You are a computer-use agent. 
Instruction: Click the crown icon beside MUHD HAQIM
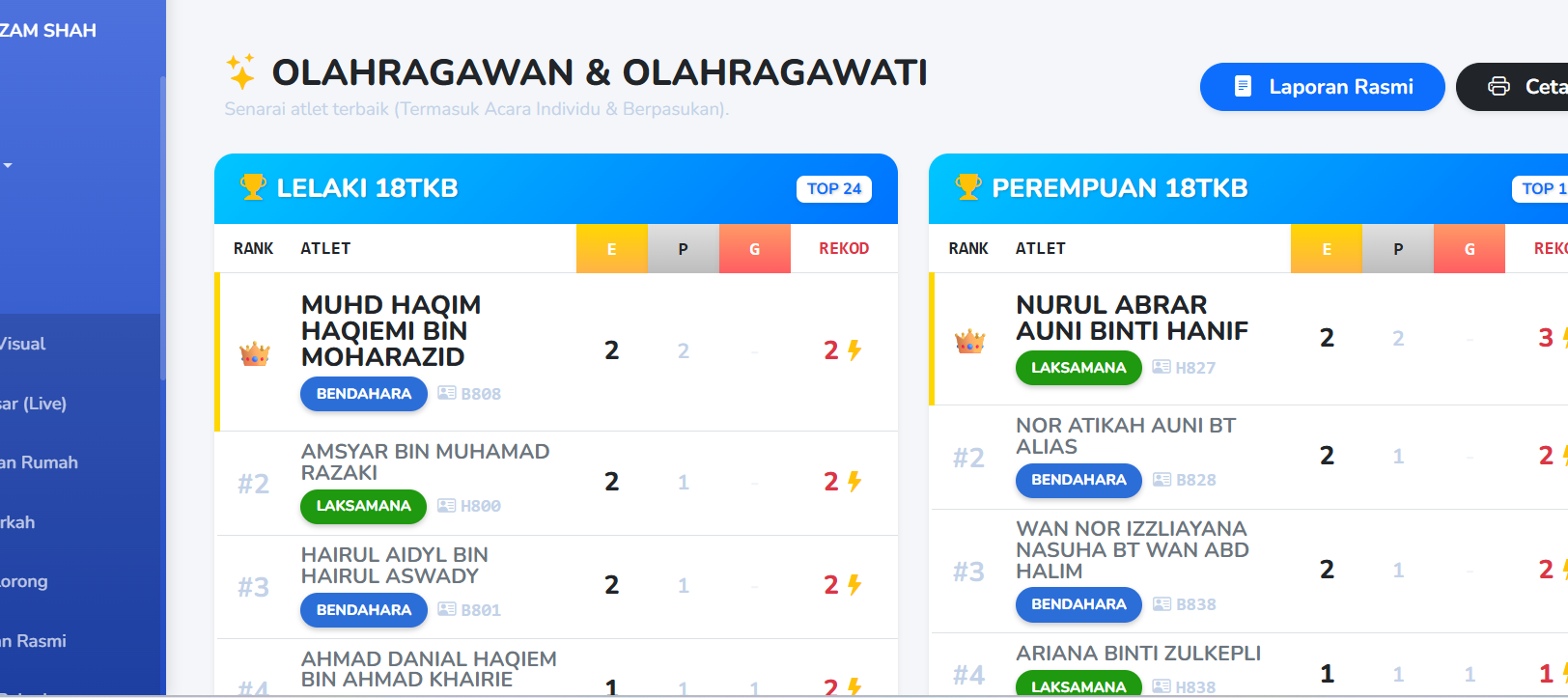255,353
